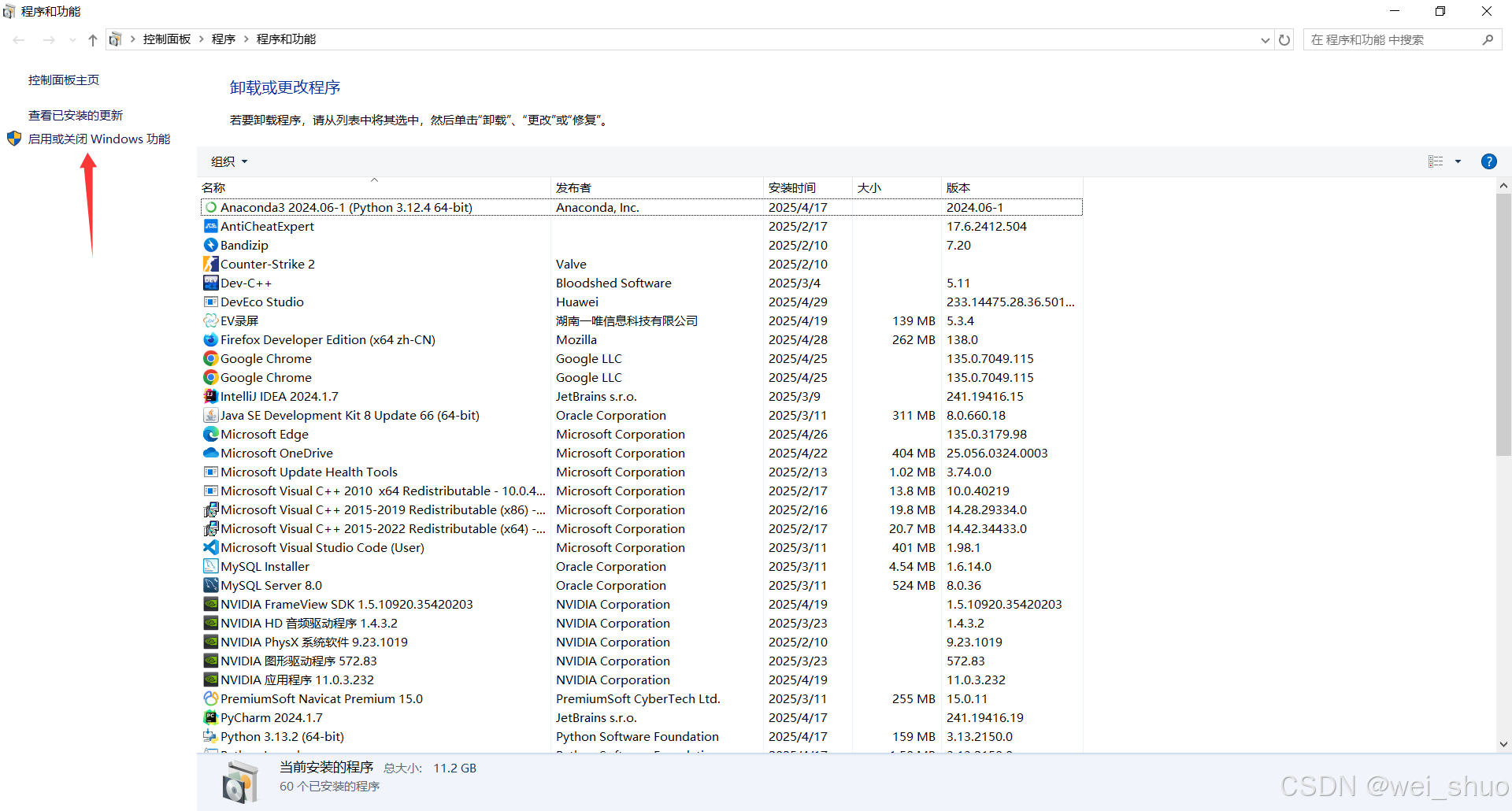The height and width of the screenshot is (811, 1512).
Task: Open the 组织 dropdown menu
Action: 229,161
